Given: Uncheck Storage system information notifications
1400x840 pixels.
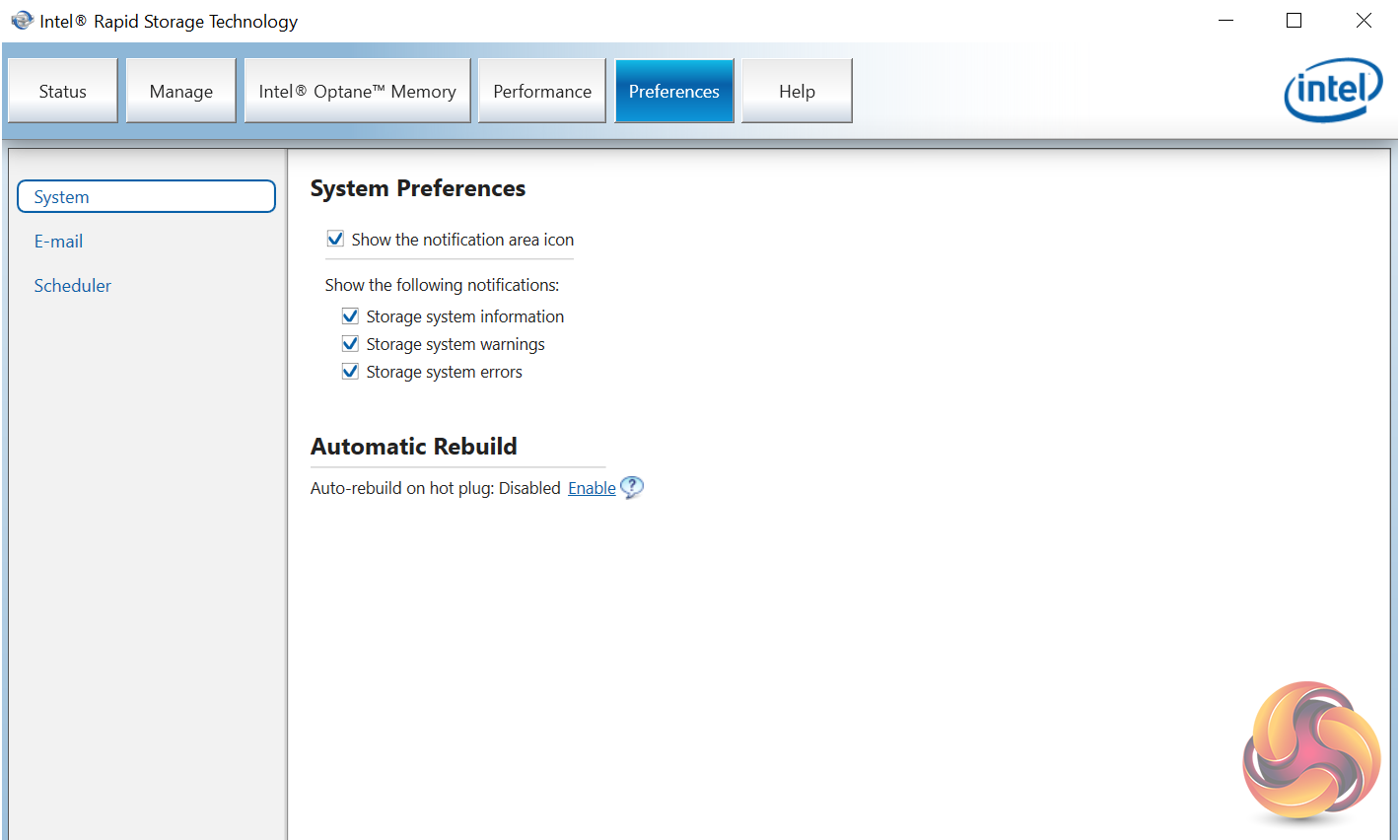Looking at the screenshot, I should coord(350,315).
